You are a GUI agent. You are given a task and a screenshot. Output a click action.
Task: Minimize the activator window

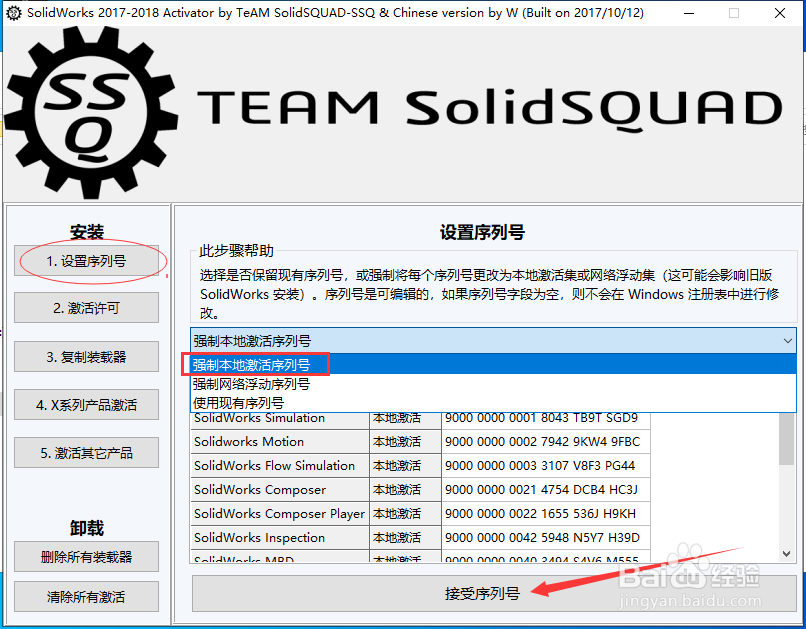(x=689, y=13)
